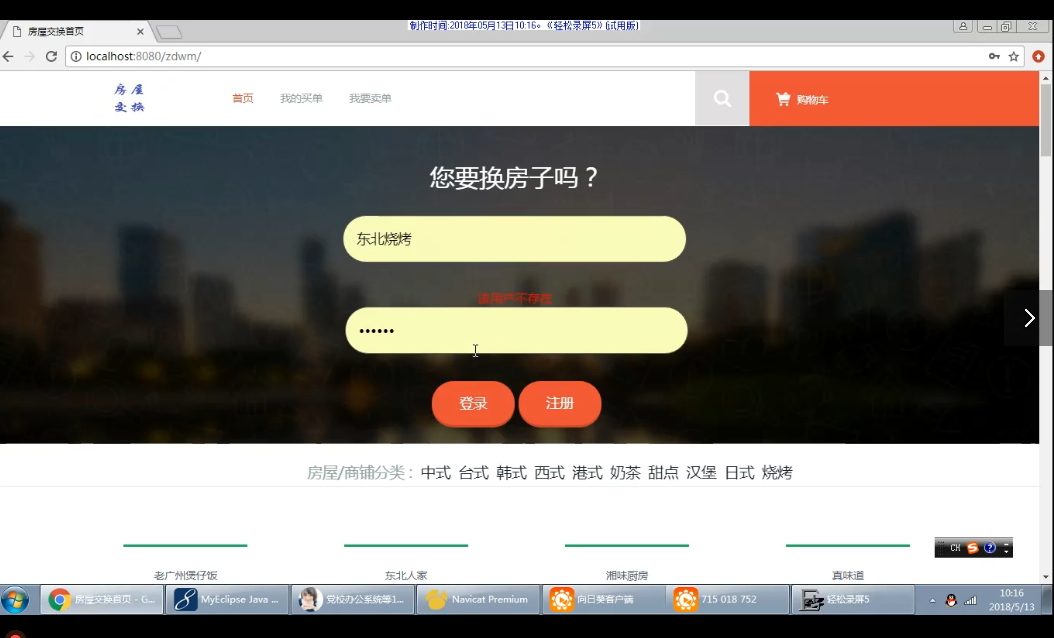This screenshot has width=1054, height=638.
Task: Click the 您要换房子吗？ heading
Action: pos(514,177)
